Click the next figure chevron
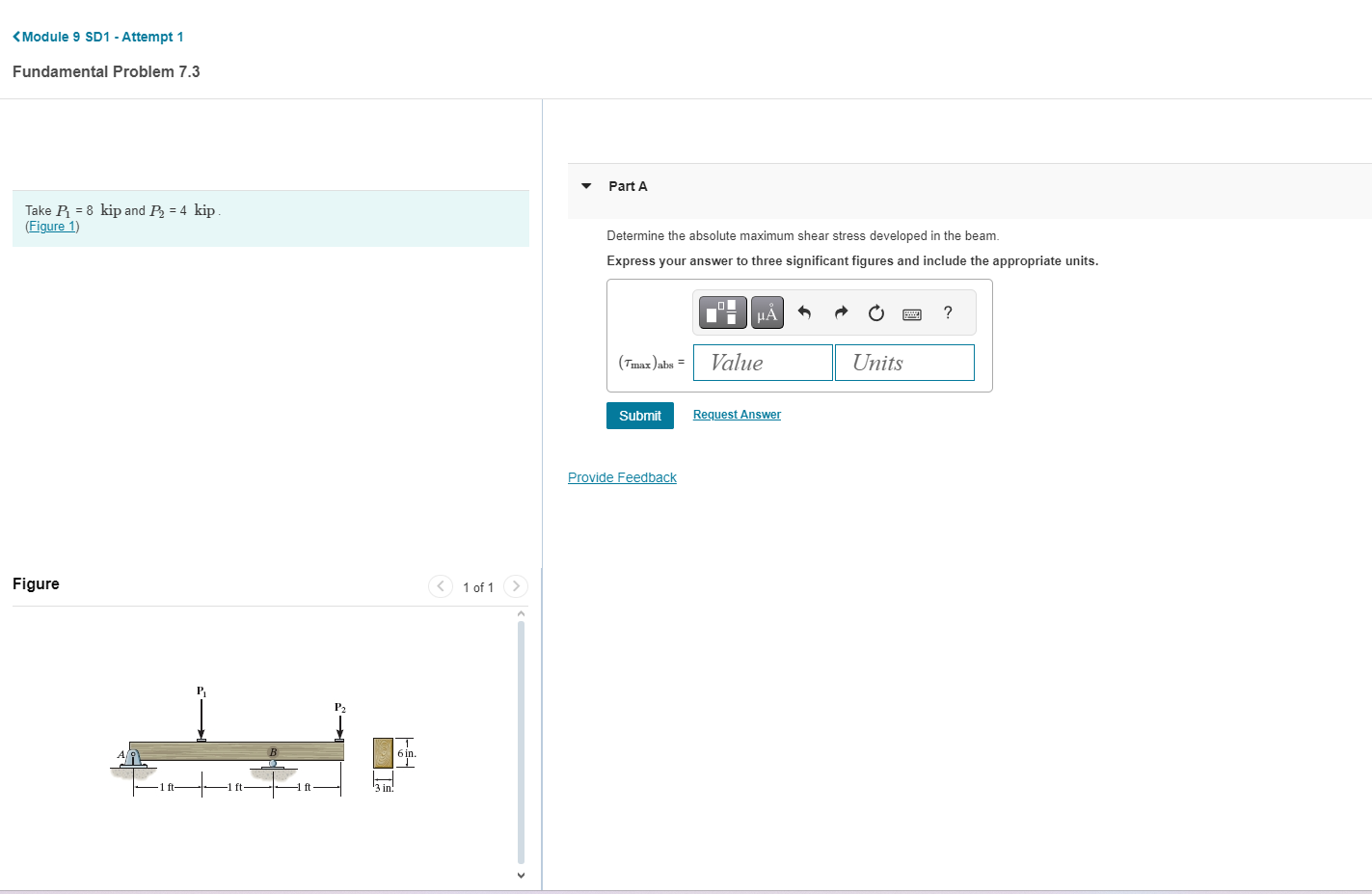 515,586
